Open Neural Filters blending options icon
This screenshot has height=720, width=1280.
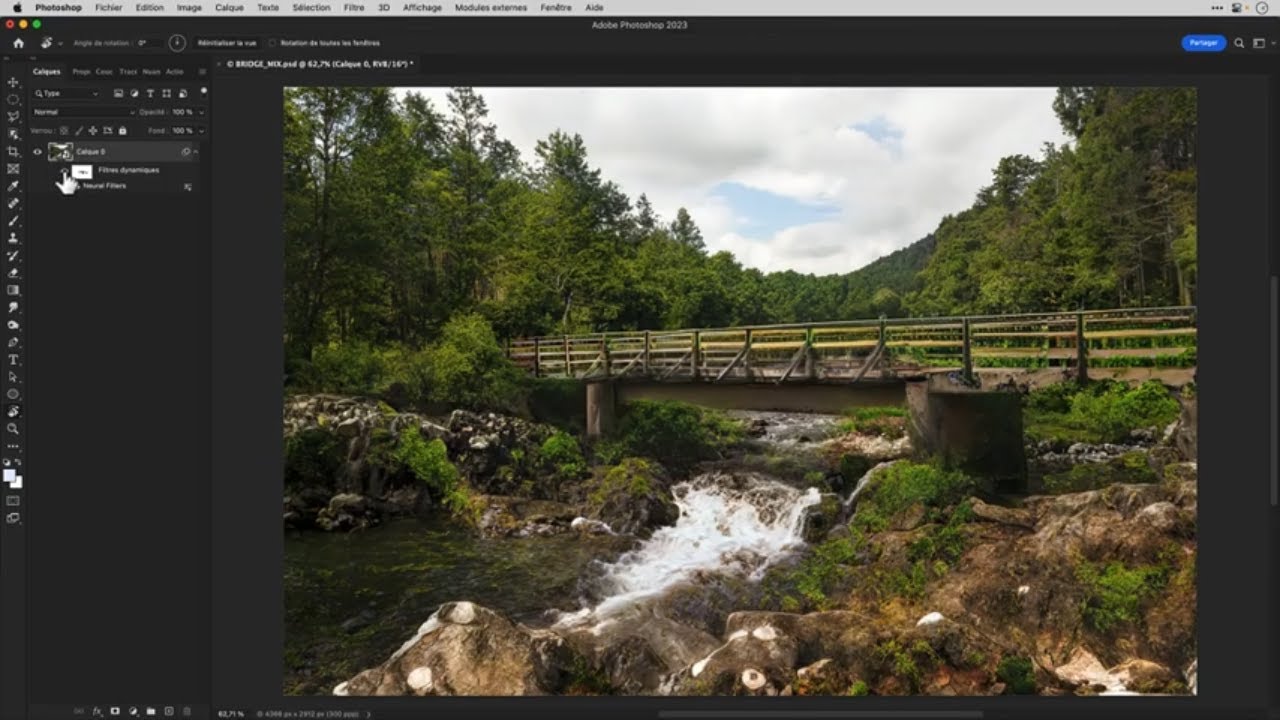tap(187, 186)
